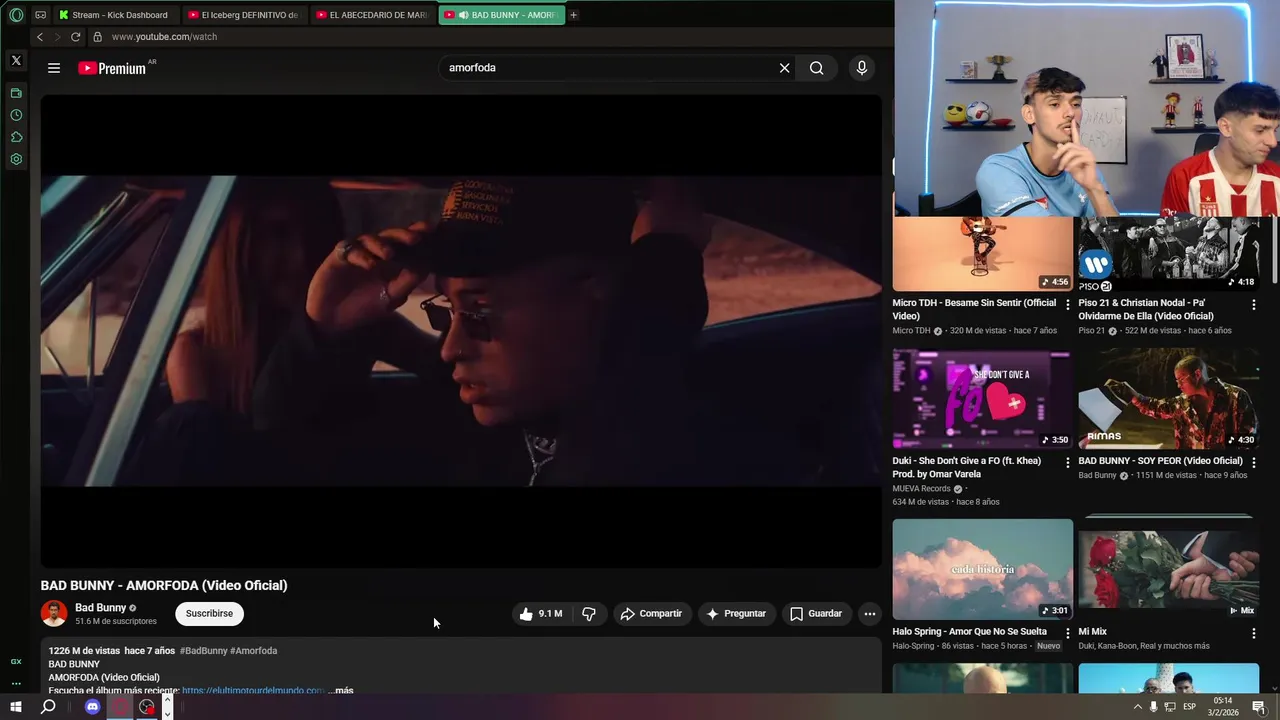
Task: Switch to the EL ABECEDARIO DE MARI tab
Action: (373, 15)
